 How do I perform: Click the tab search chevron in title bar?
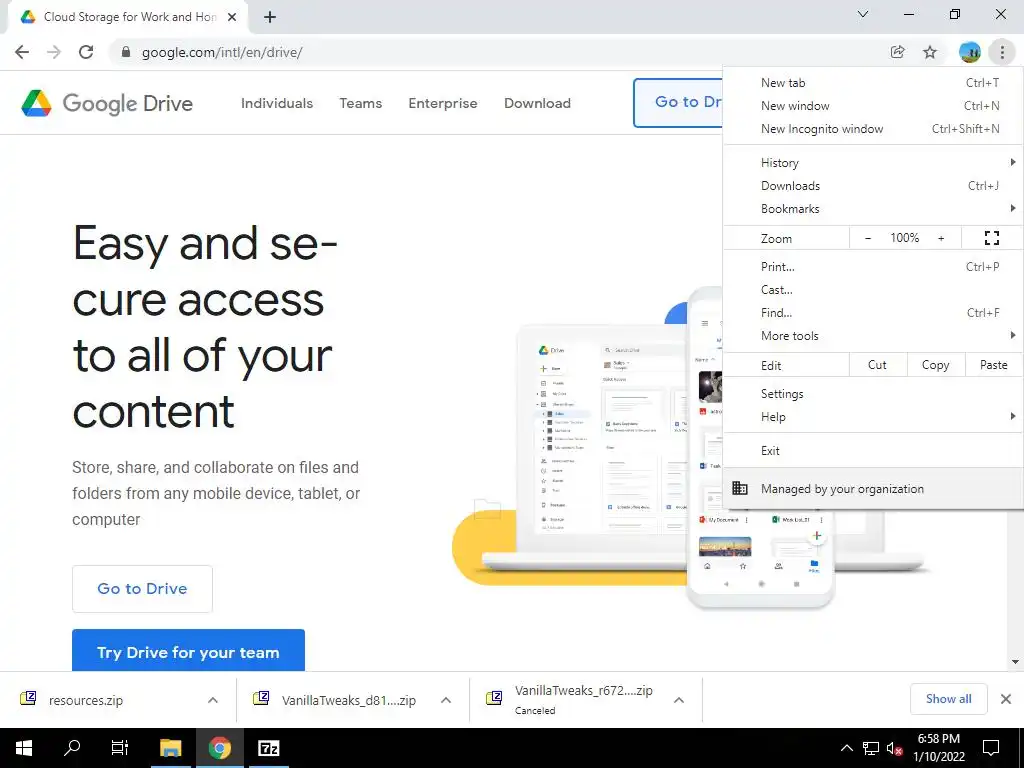[863, 14]
